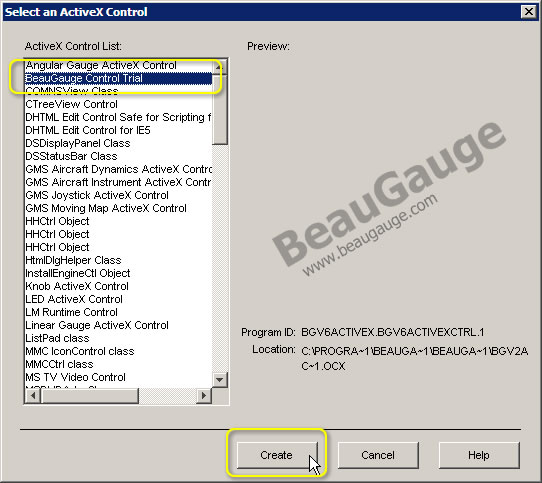The height and width of the screenshot is (483, 542).
Task: Click the vertical scrollbar thumb
Action: [219, 109]
